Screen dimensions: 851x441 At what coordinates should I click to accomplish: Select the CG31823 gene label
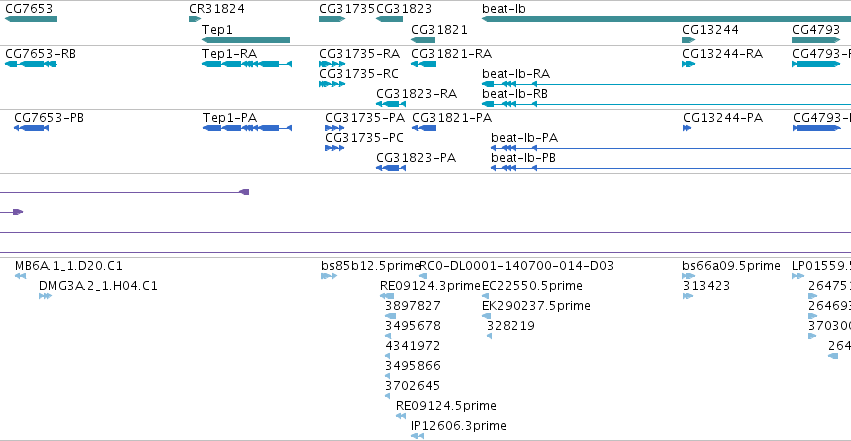(404, 9)
